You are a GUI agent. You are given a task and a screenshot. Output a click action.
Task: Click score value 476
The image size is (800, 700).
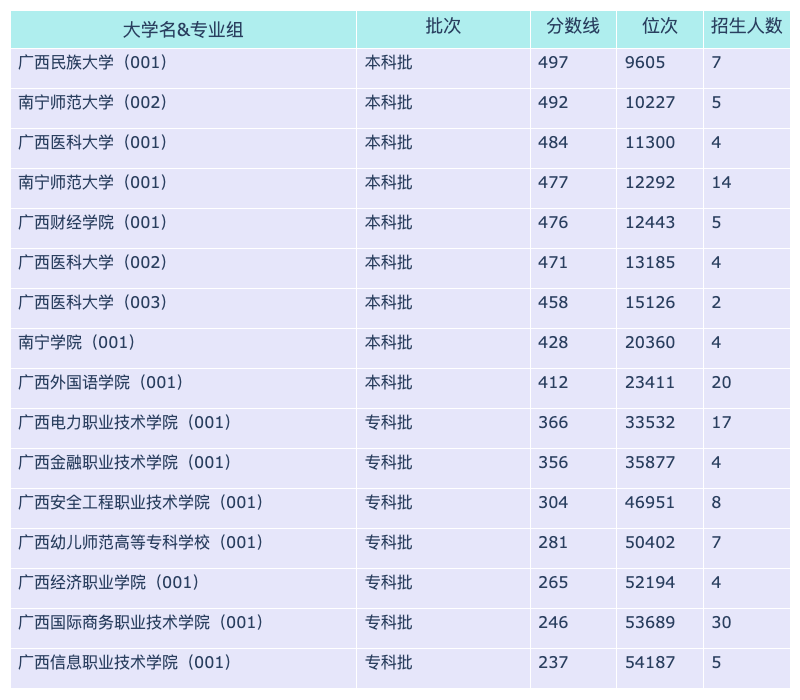point(553,222)
